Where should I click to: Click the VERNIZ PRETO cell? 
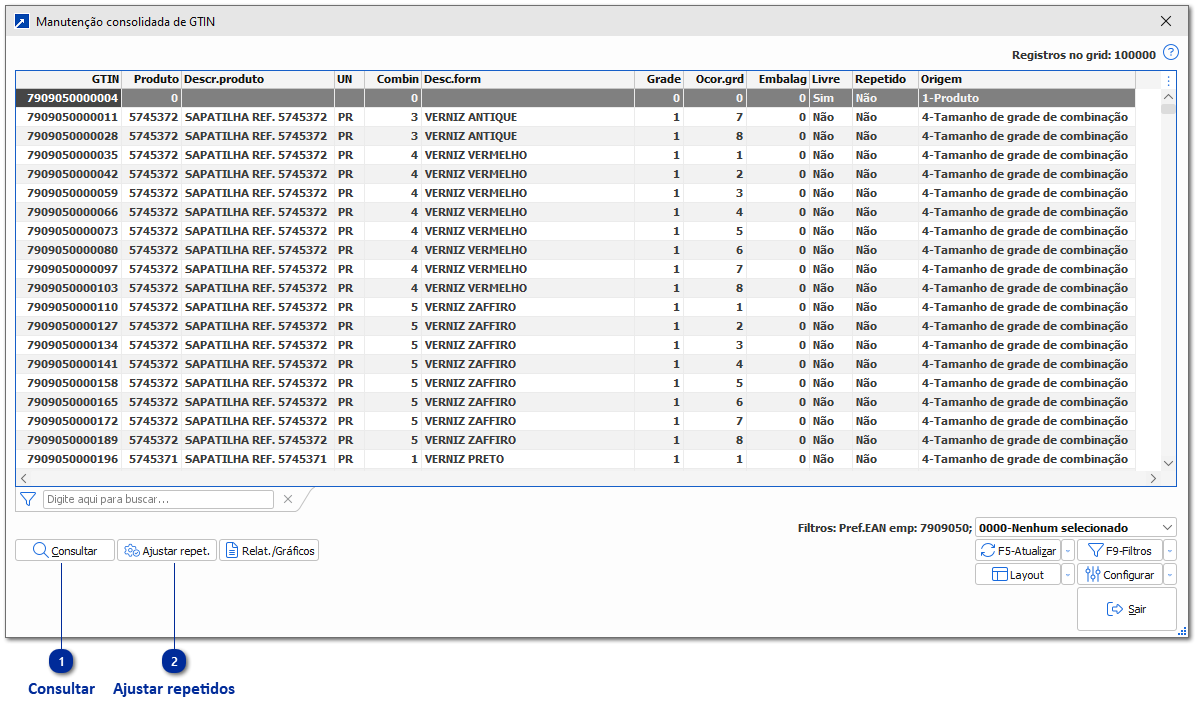tap(528, 460)
